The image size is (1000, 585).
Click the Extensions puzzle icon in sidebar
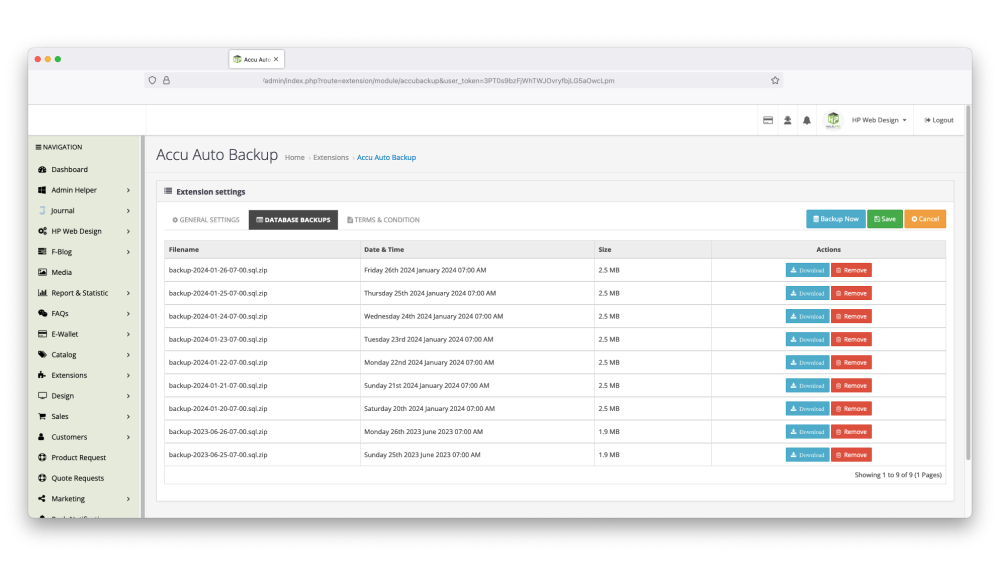tap(42, 375)
